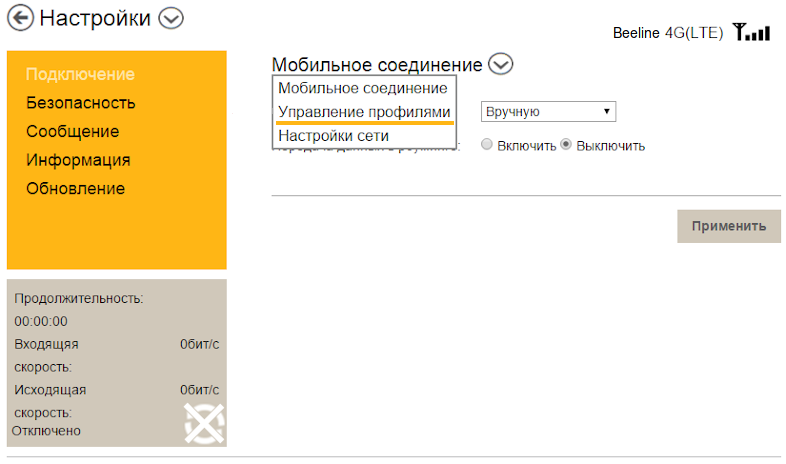Select the Выключить radio button
Screen dimensions: 786x464
[566, 145]
